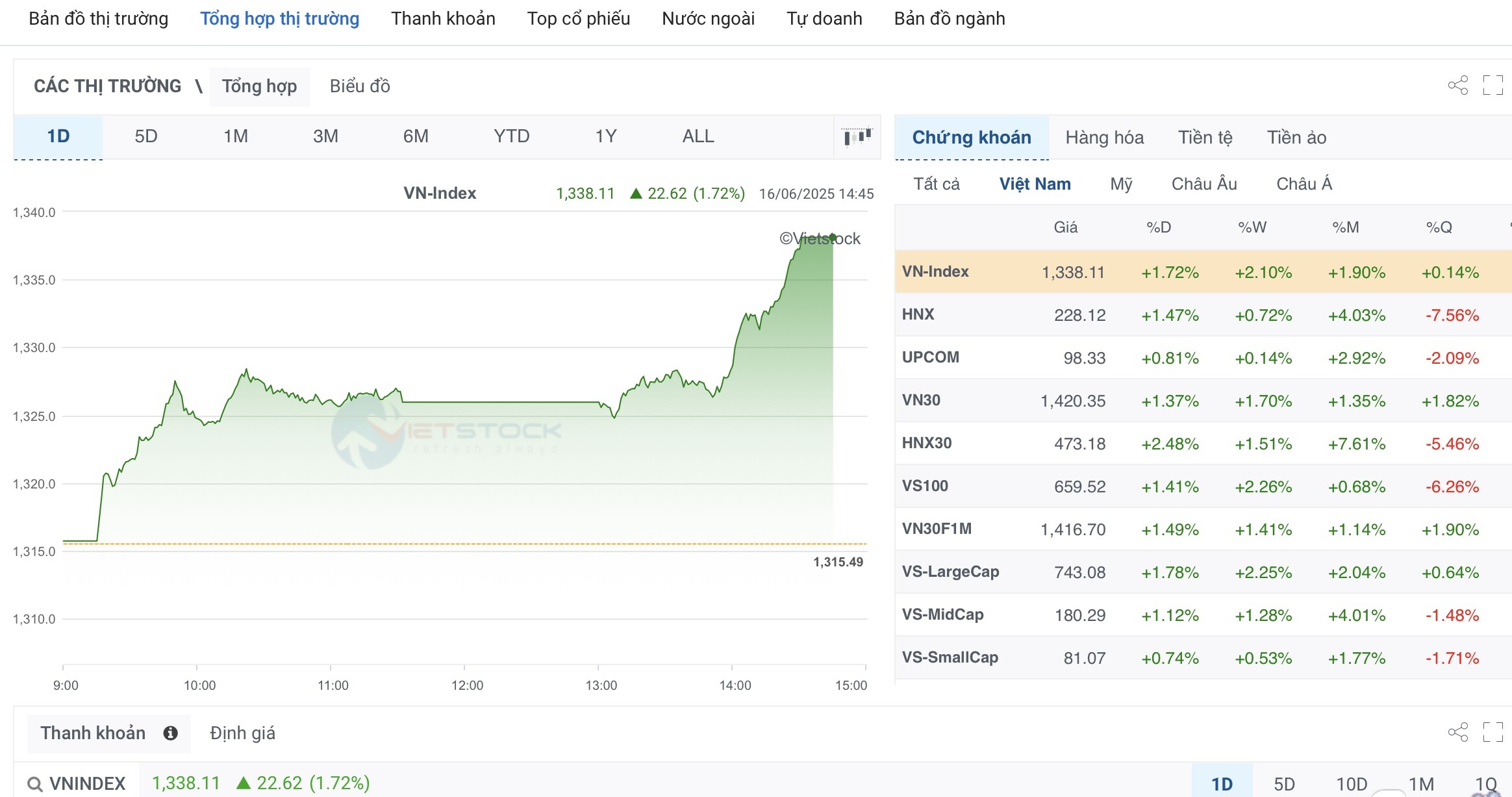Click the Thanh khoản info icon

click(171, 733)
